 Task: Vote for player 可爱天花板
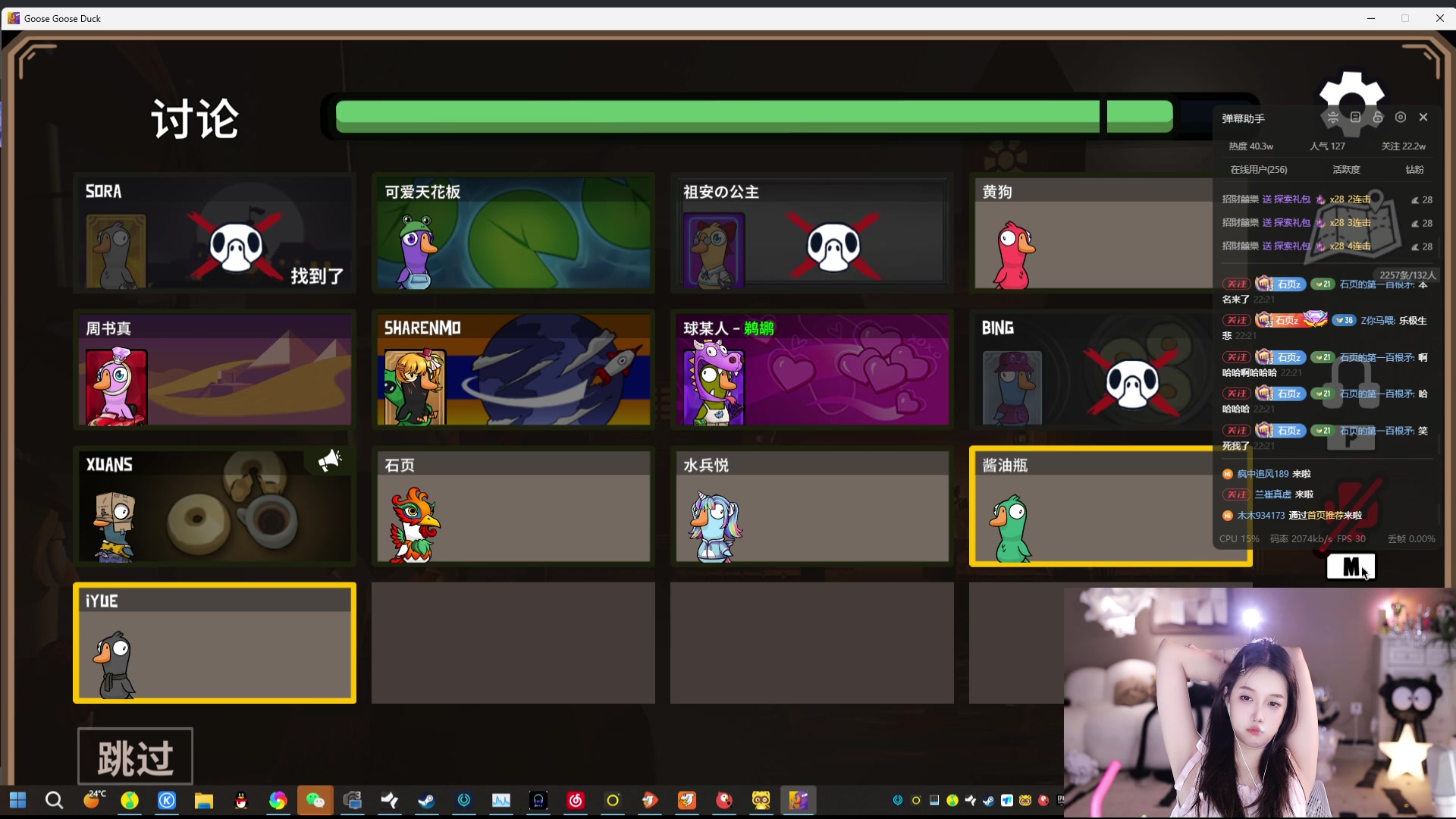[513, 233]
